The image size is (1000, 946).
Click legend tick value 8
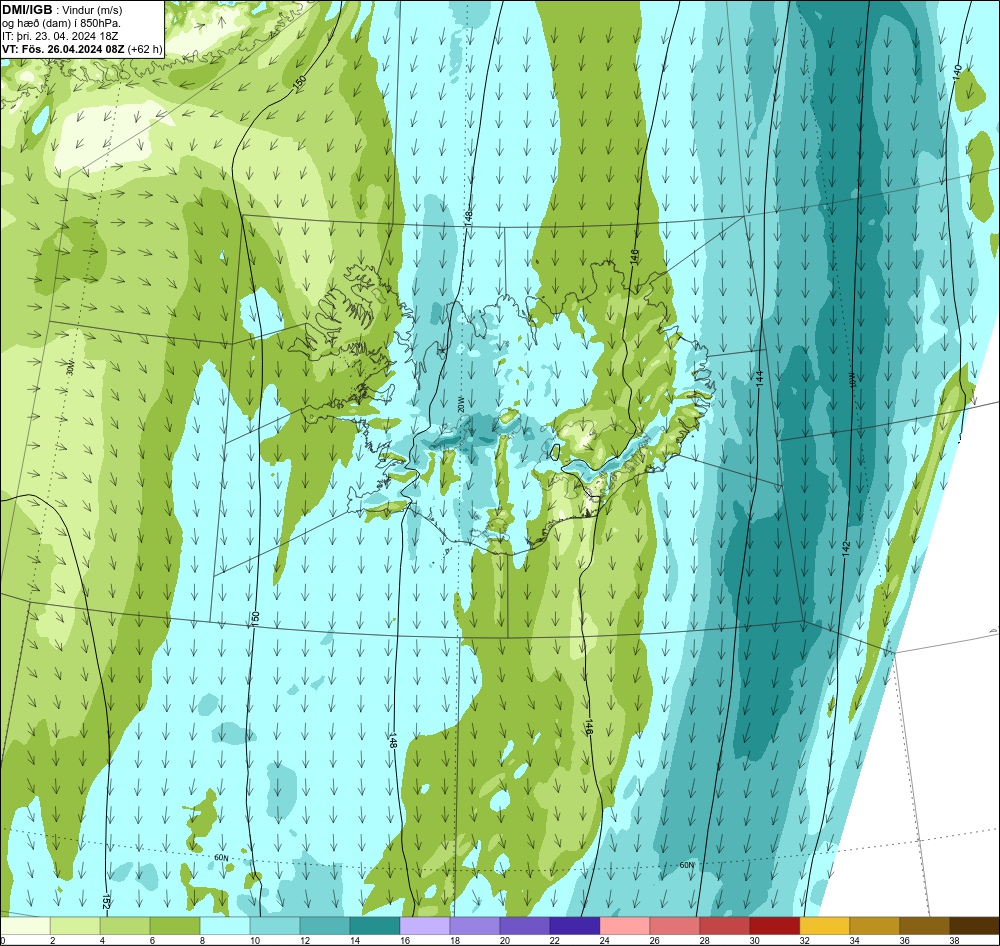(202, 940)
